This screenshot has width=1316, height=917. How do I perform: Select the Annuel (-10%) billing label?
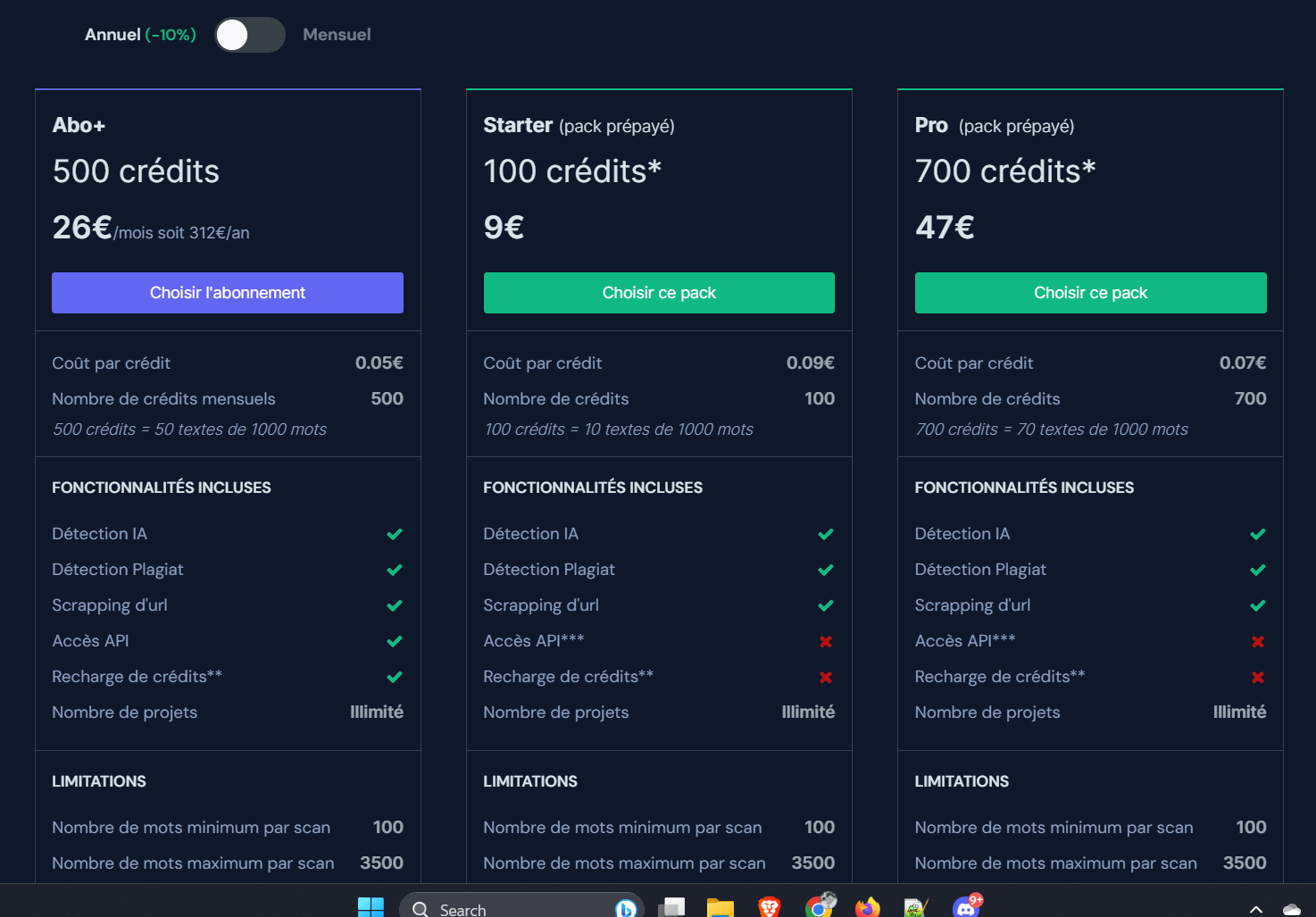[x=140, y=35]
